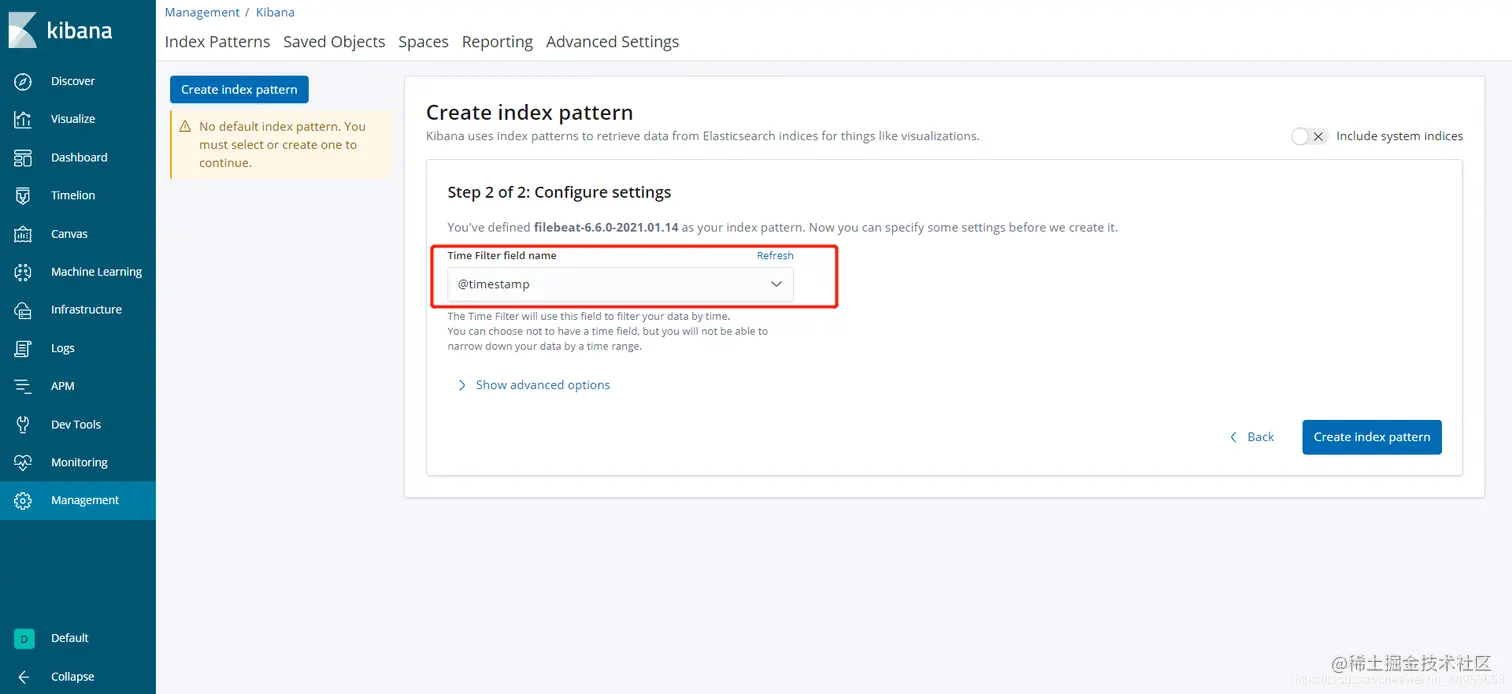The width and height of the screenshot is (1512, 694).
Task: Toggle Include system indices switch
Action: [1309, 136]
